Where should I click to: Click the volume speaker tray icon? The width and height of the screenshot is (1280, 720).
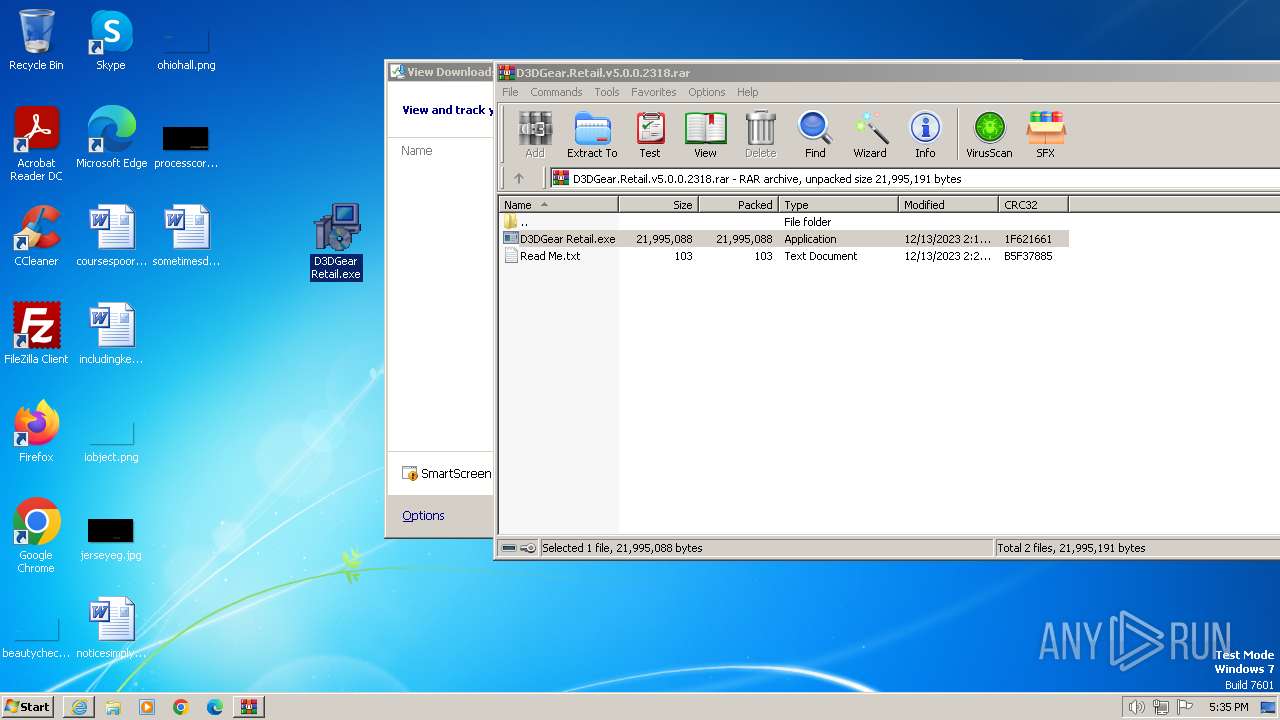coord(1136,707)
